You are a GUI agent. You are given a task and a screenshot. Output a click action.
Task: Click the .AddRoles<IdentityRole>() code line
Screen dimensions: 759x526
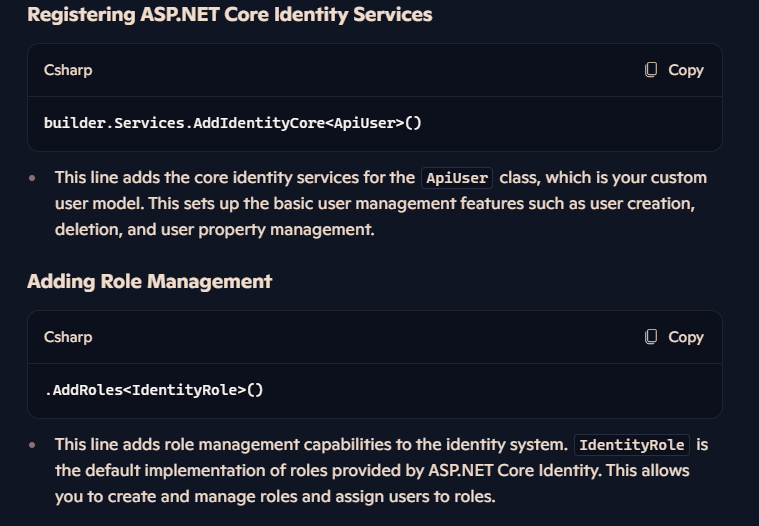pyautogui.click(x=154, y=390)
